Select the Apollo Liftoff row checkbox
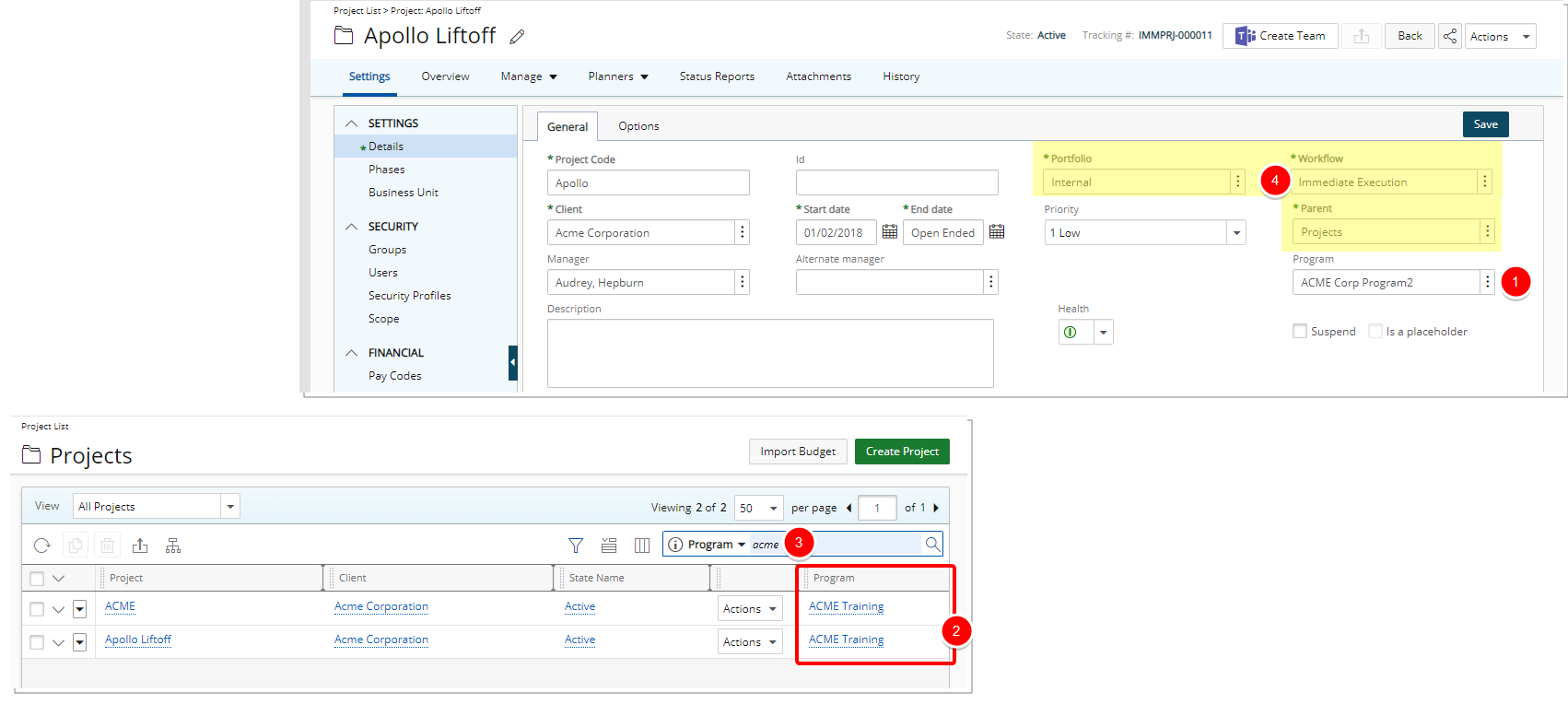The height and width of the screenshot is (704, 1568). point(37,642)
